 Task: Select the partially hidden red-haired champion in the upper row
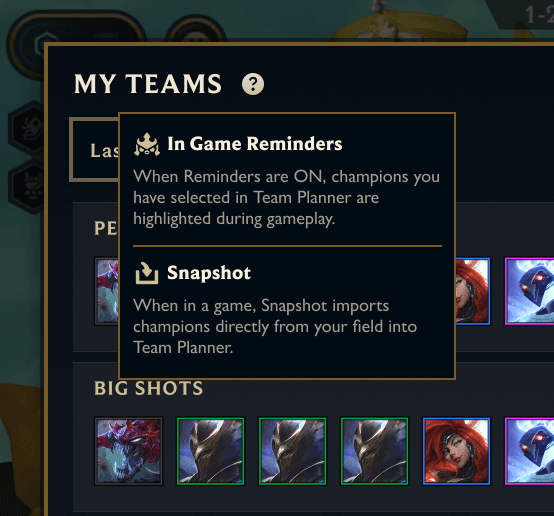(473, 291)
